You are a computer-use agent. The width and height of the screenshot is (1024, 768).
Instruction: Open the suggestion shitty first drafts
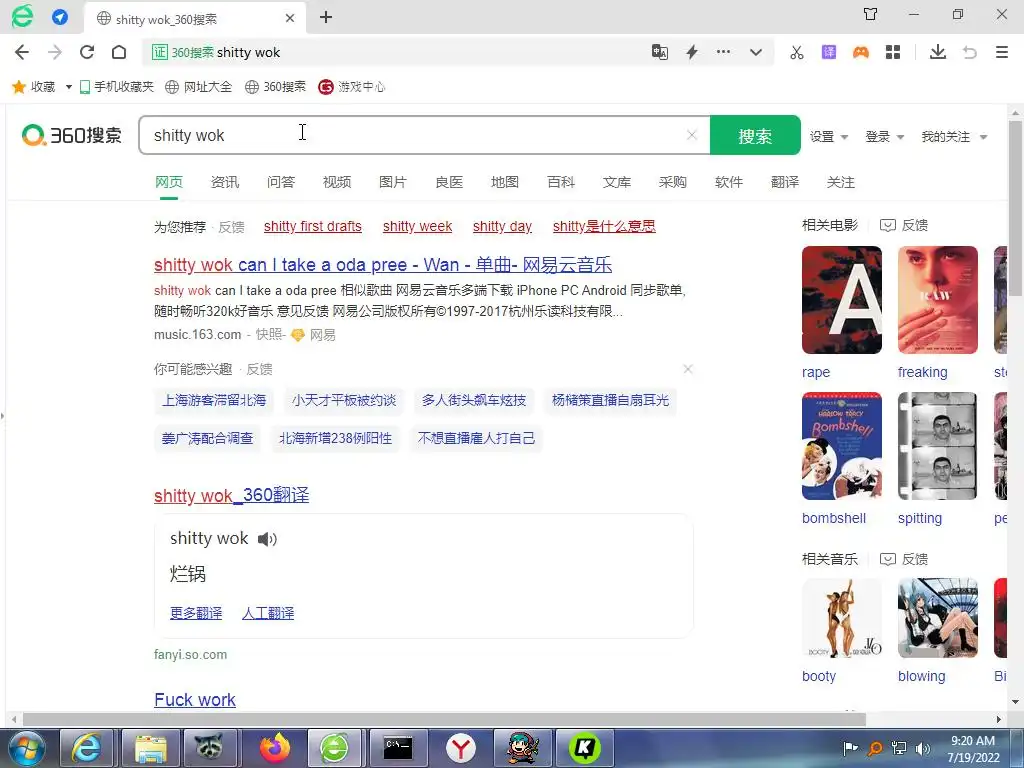(313, 227)
